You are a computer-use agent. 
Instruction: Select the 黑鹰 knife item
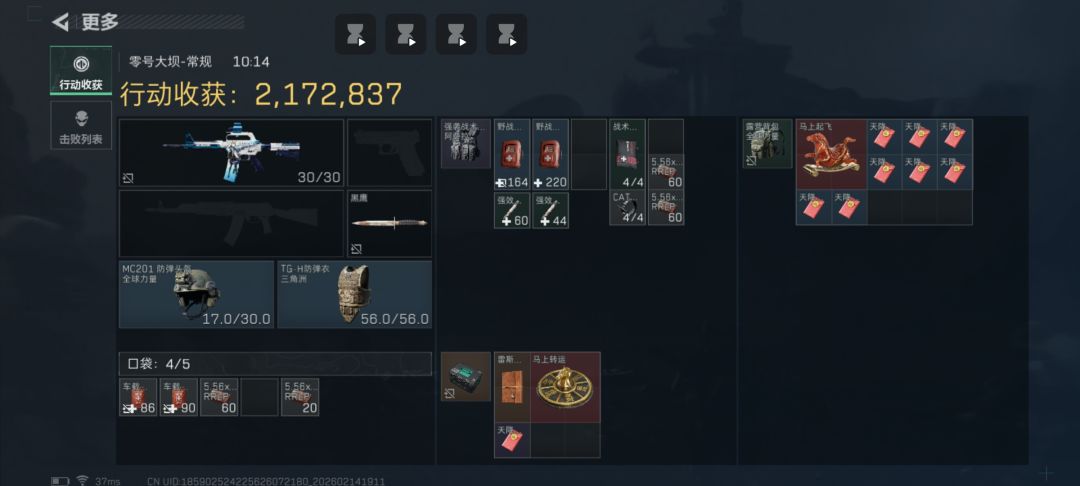coord(390,224)
